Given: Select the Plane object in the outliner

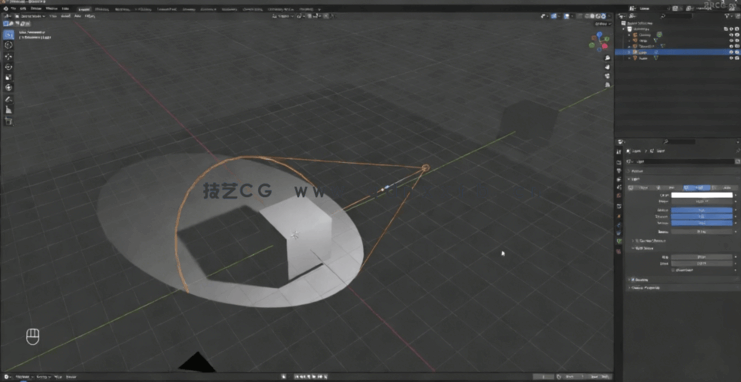Looking at the screenshot, I should 642,58.
